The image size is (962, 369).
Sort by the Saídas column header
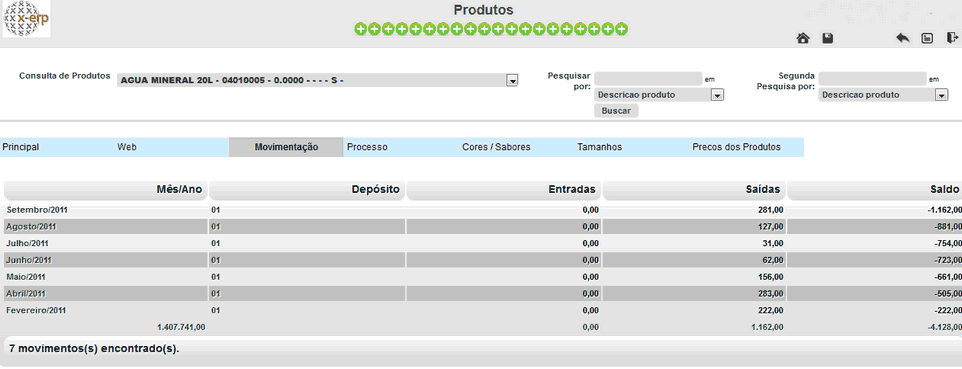694,190
